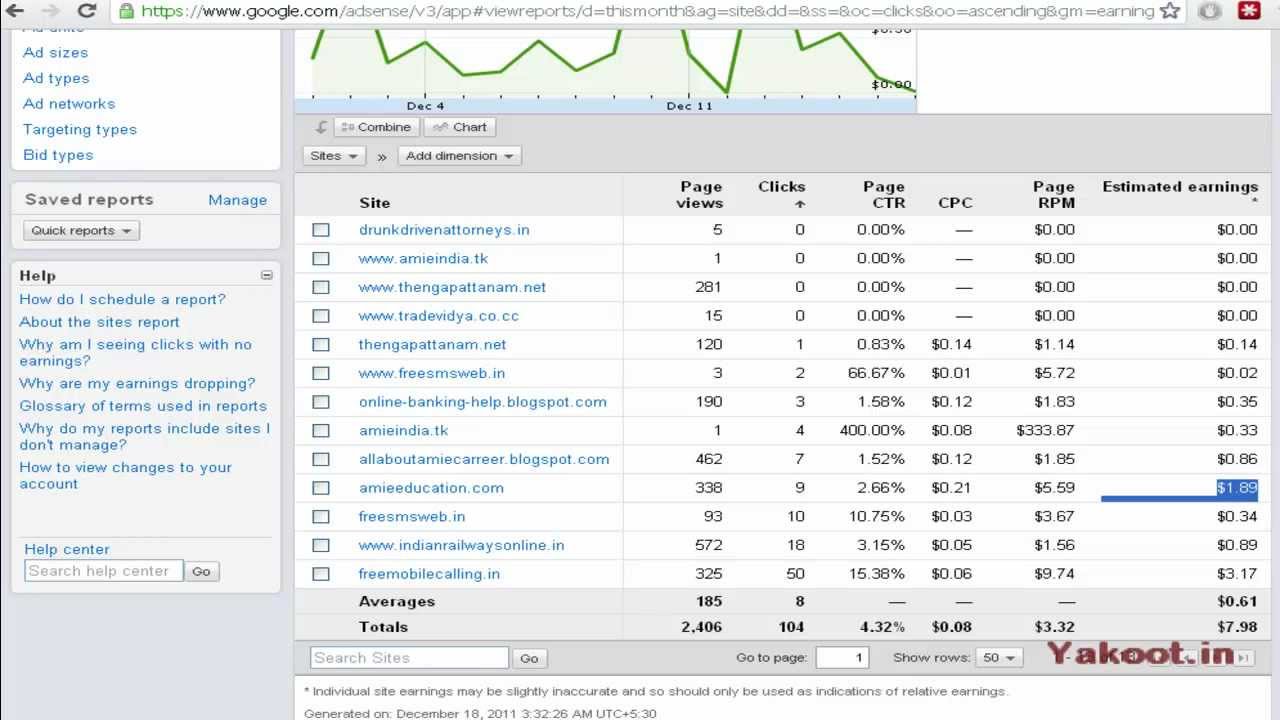Sort by the Page RPM column header
The width and height of the screenshot is (1280, 720).
[x=1054, y=195]
